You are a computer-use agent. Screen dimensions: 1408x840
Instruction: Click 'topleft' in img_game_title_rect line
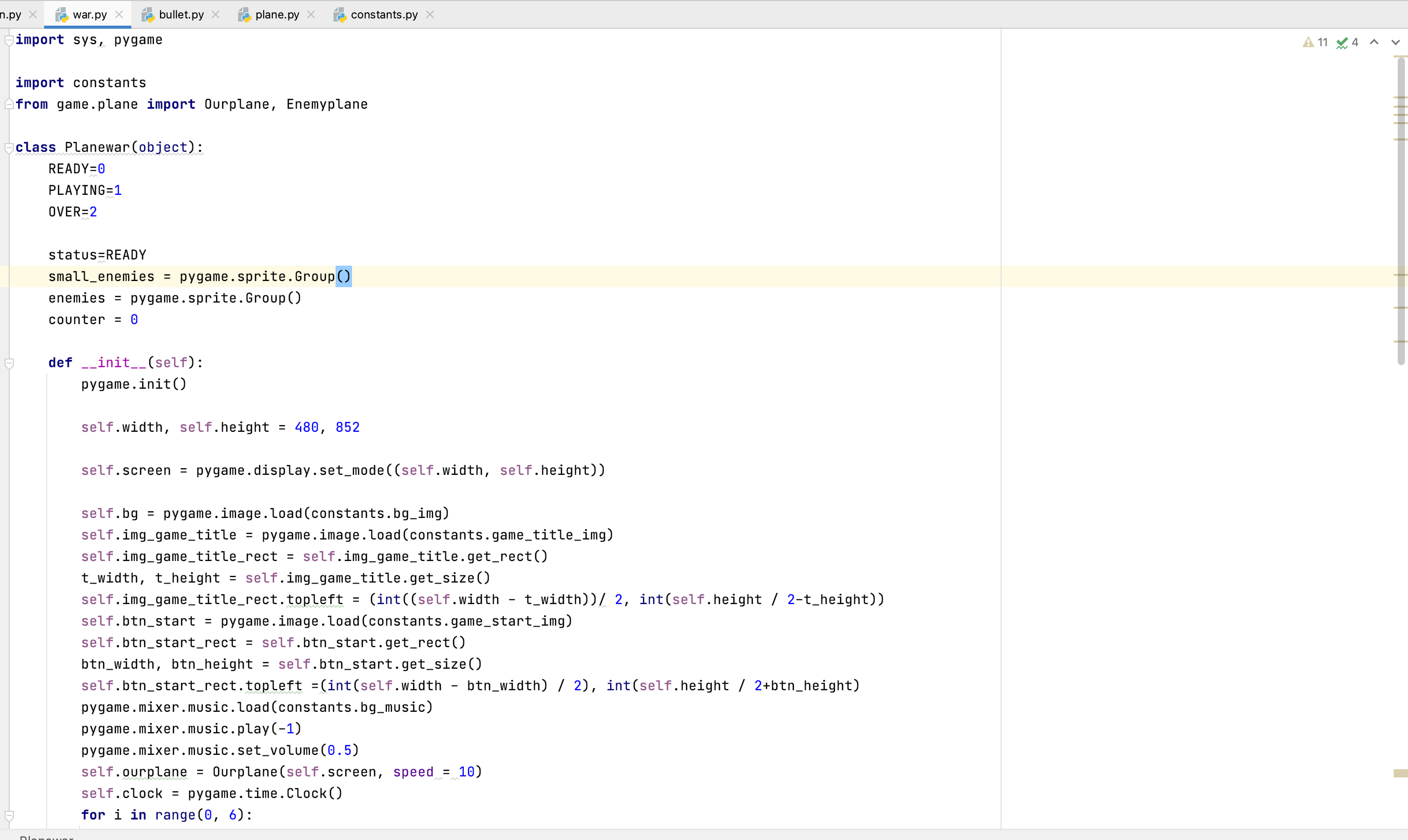click(315, 599)
